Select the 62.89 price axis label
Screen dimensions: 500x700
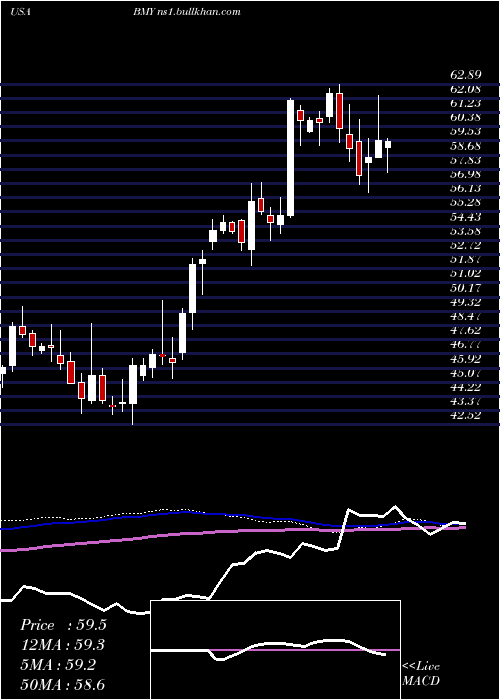(465, 75)
